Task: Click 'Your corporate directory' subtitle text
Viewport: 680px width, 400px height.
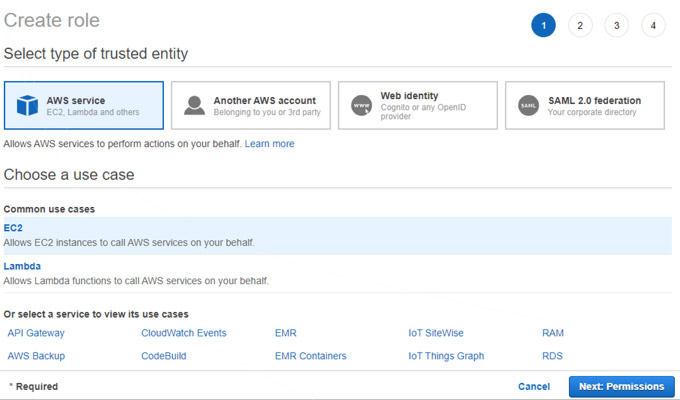Action: [x=592, y=112]
